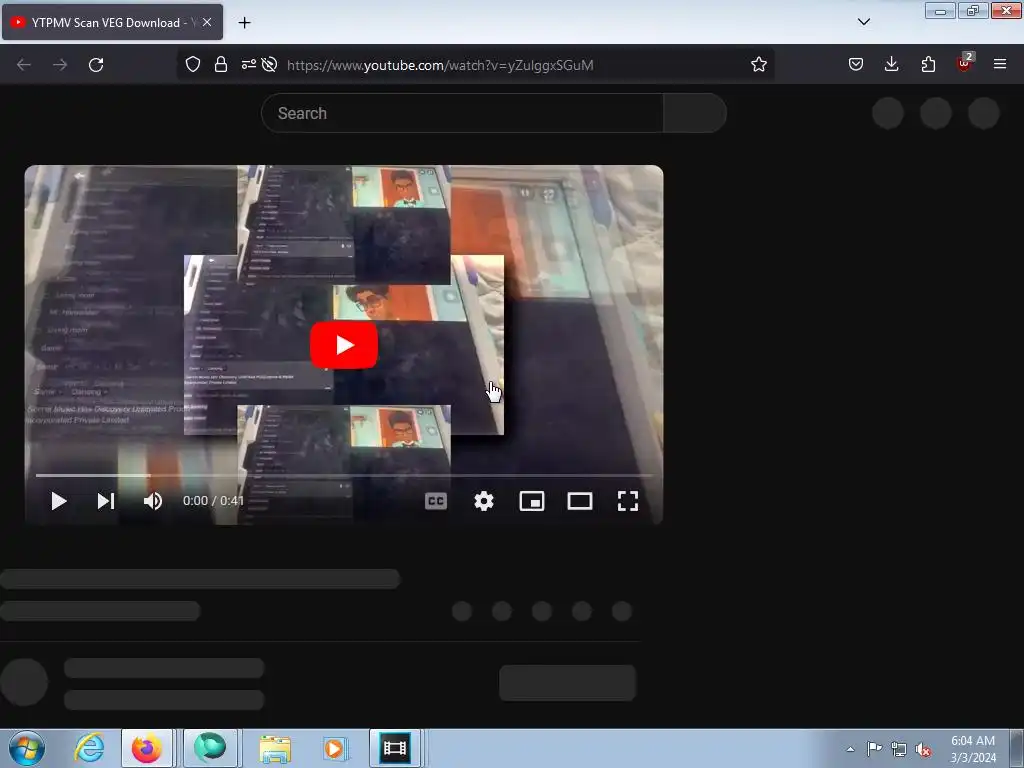Open the video player settings gear
The image size is (1024, 768).
[x=484, y=501]
